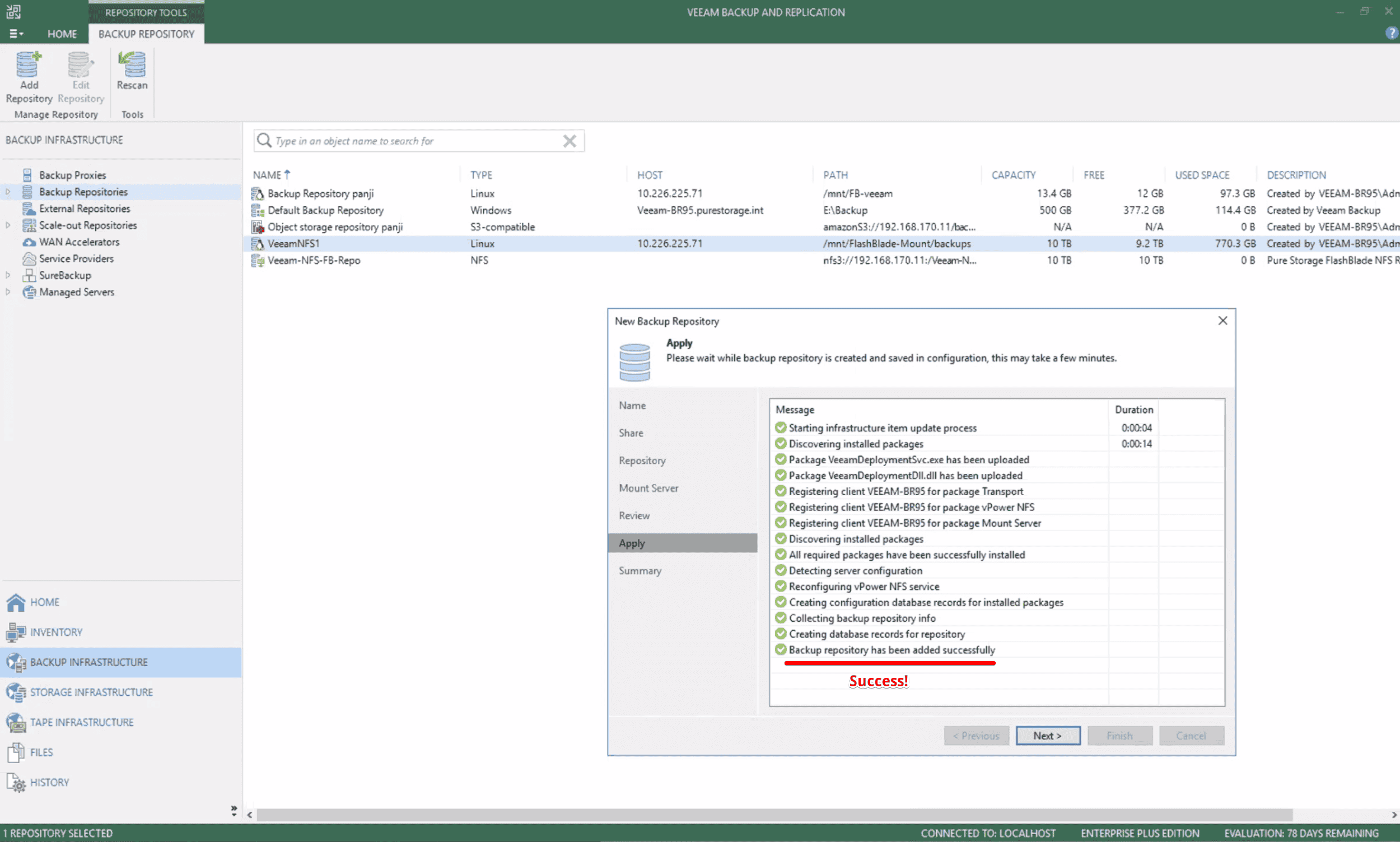Viewport: 1400px width, 842px height.
Task: Select Scale-out Repositories tree node
Action: pos(88,225)
